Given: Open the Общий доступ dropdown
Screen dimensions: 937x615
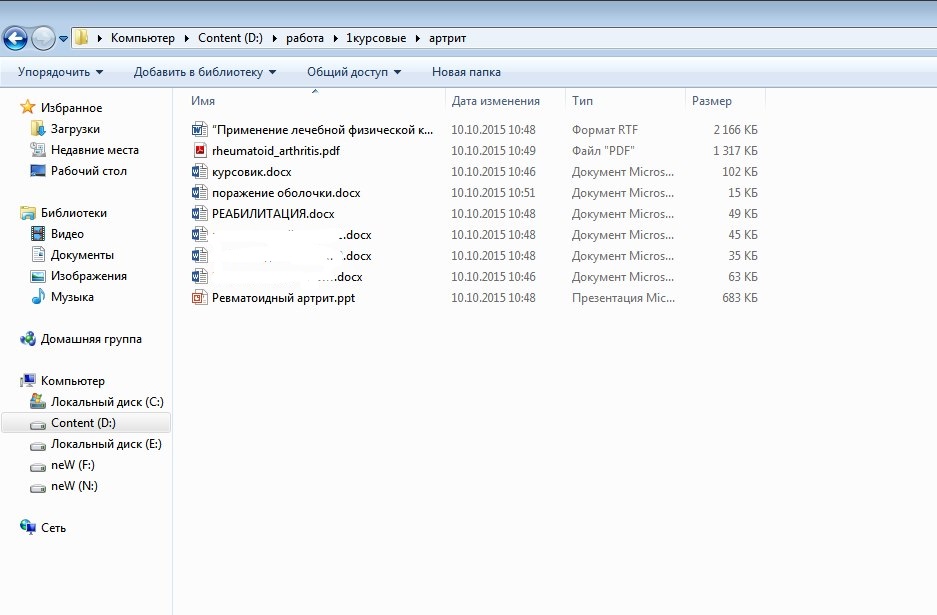Looking at the screenshot, I should pos(354,72).
